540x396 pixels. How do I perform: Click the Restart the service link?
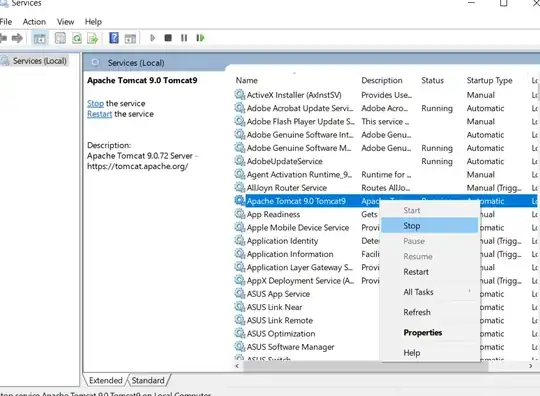coord(100,114)
